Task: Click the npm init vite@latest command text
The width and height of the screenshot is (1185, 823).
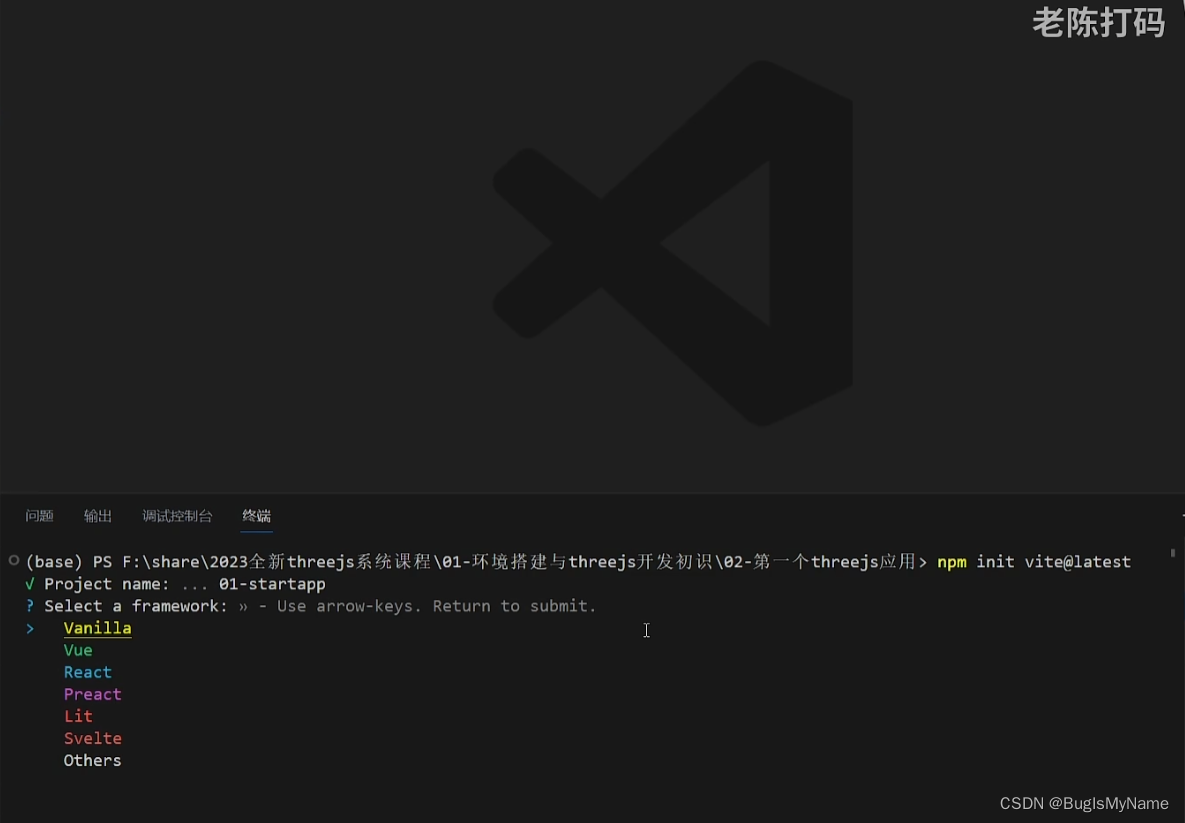Action: tap(1035, 561)
